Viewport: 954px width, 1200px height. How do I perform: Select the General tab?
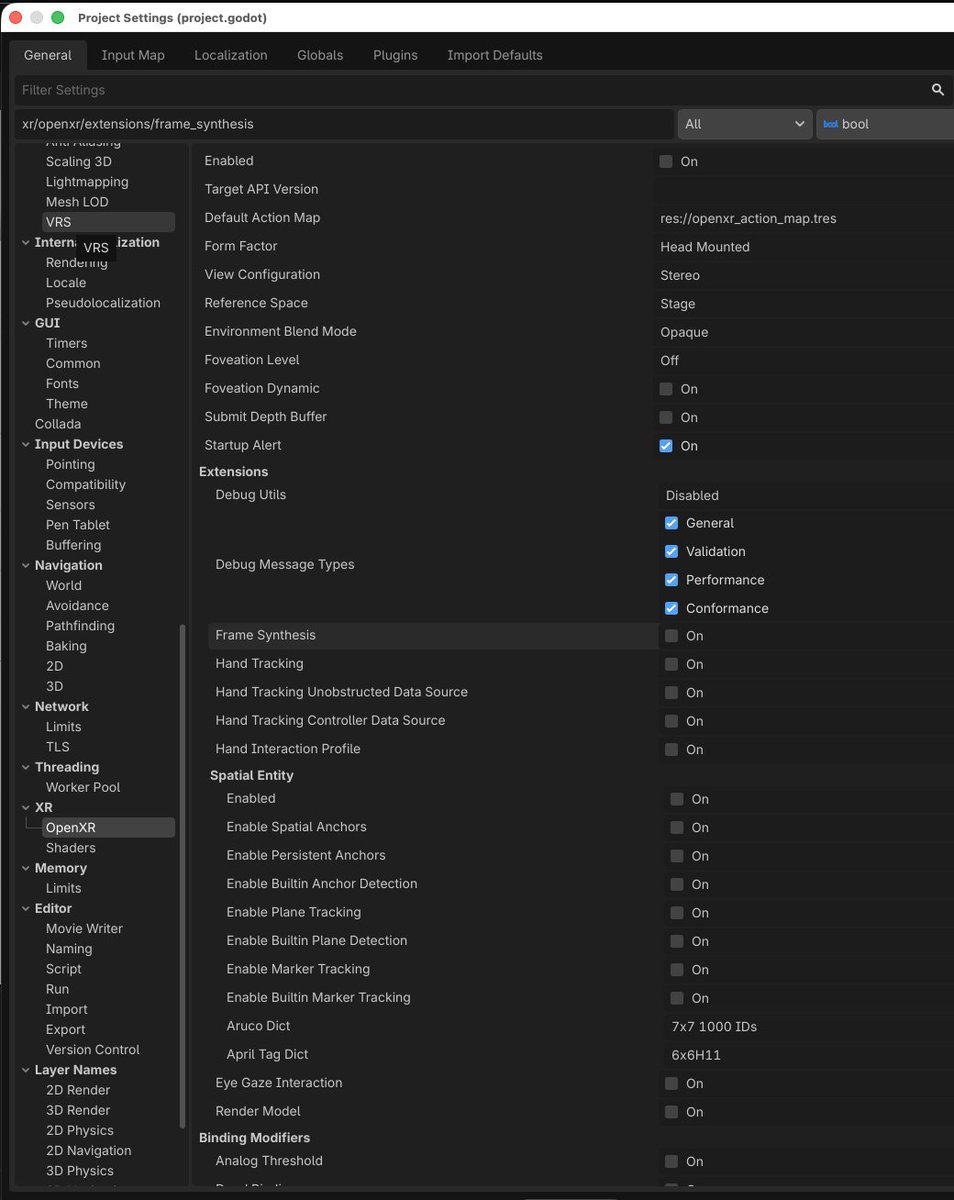48,55
